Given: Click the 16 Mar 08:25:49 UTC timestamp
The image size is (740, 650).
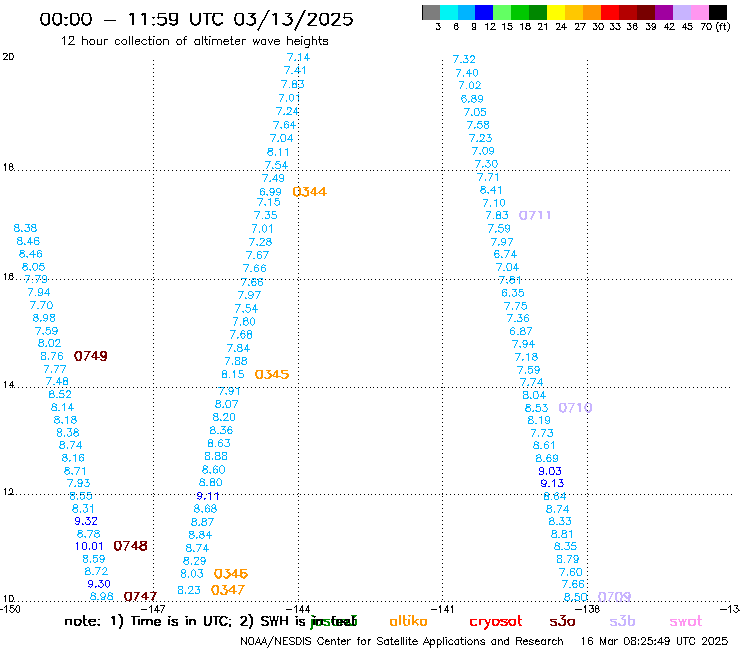Looking at the screenshot, I should (654, 641).
